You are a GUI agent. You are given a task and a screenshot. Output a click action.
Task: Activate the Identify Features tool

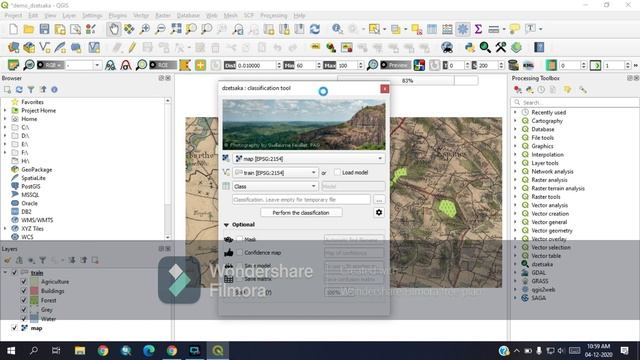[x=337, y=29]
